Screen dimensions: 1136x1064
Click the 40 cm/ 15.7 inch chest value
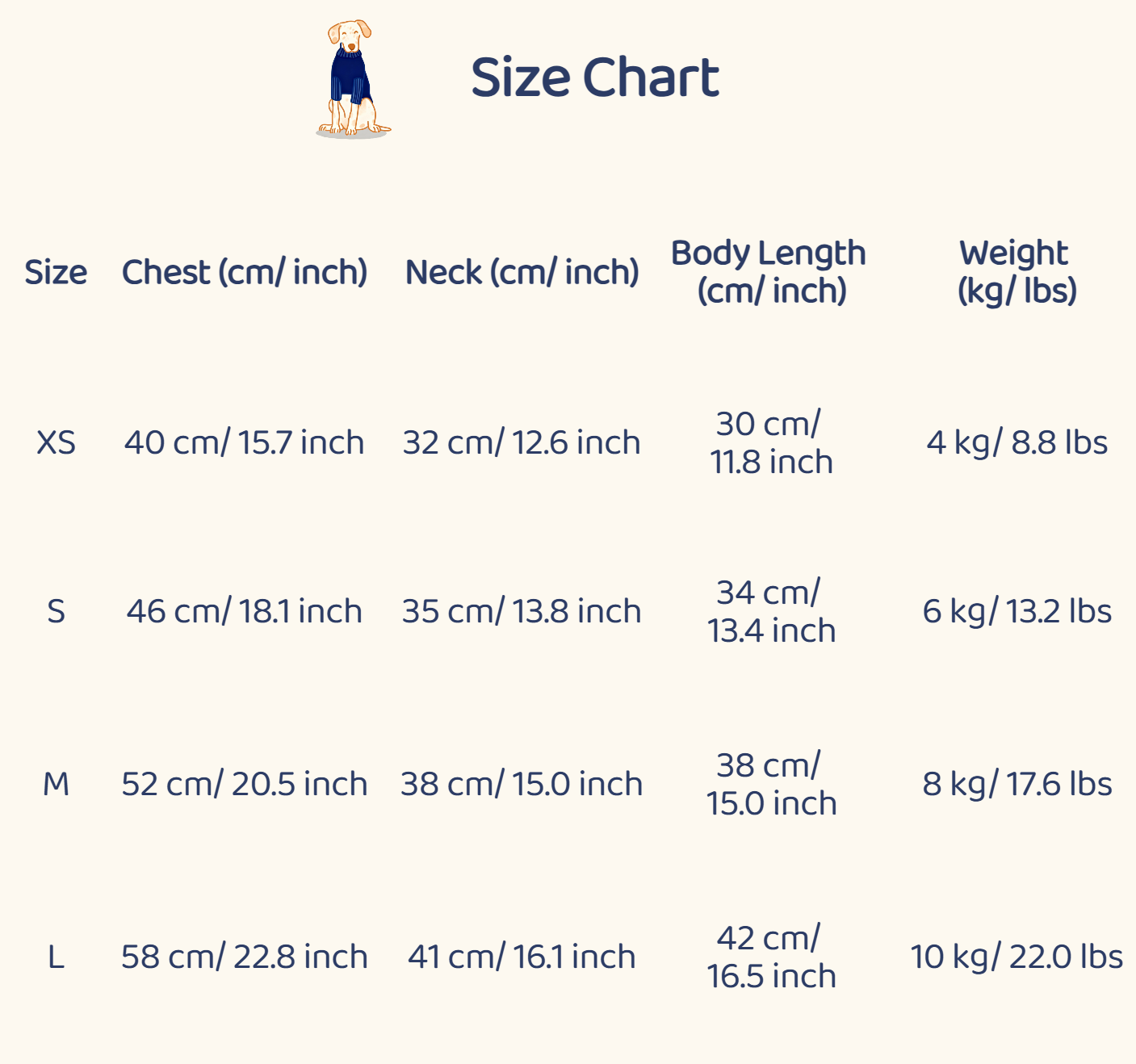244,442
